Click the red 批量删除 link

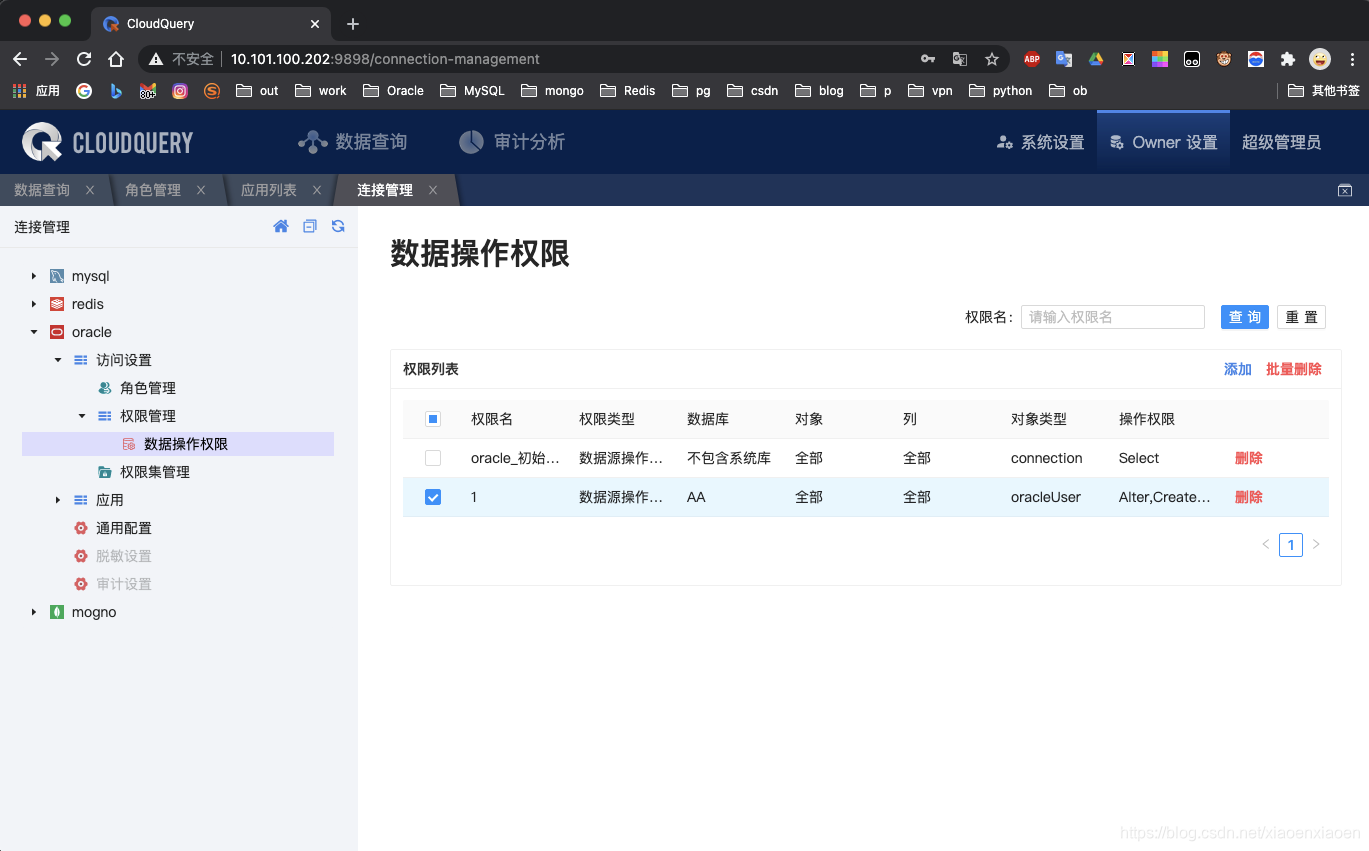tap(1294, 368)
